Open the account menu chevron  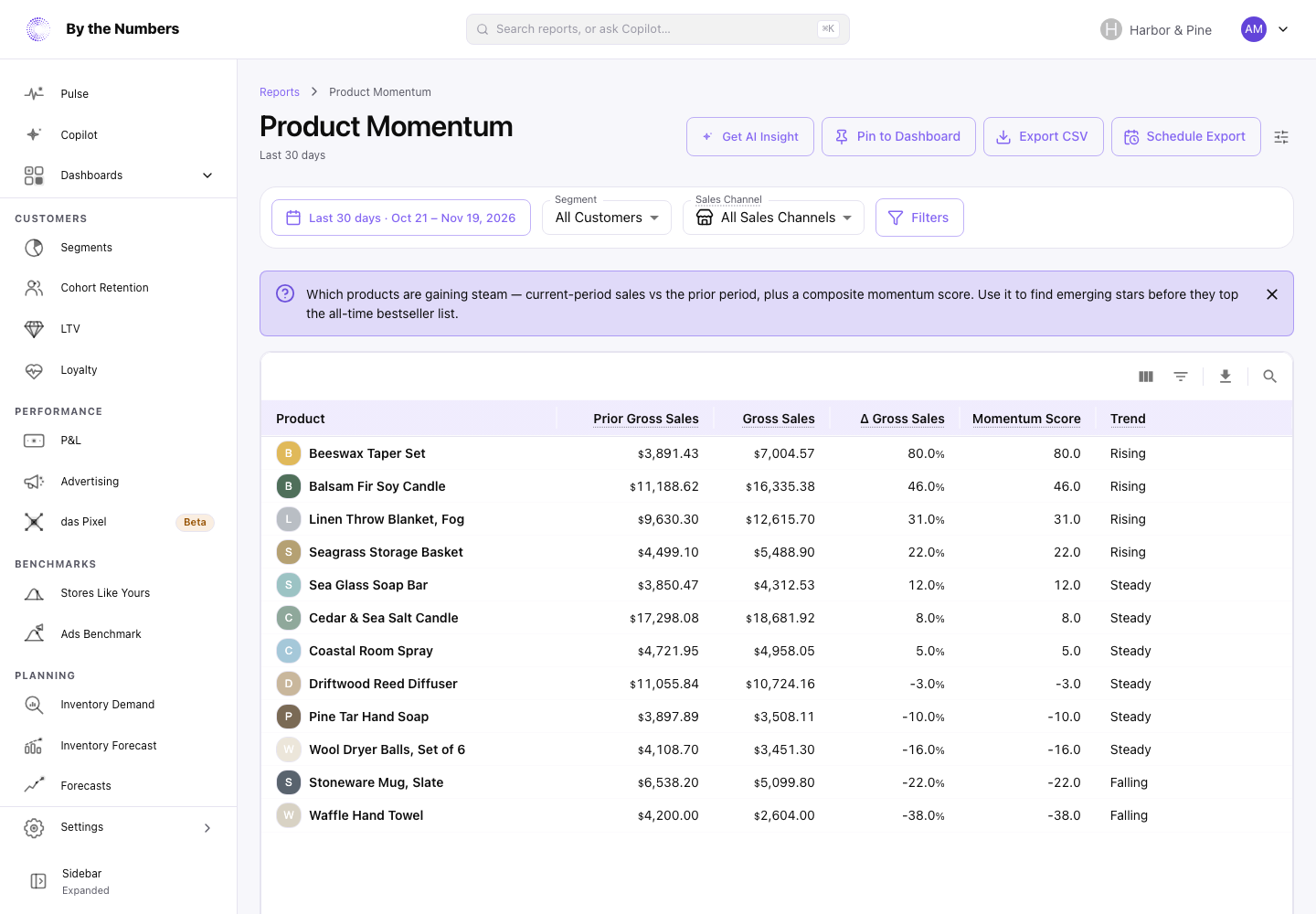[1283, 29]
